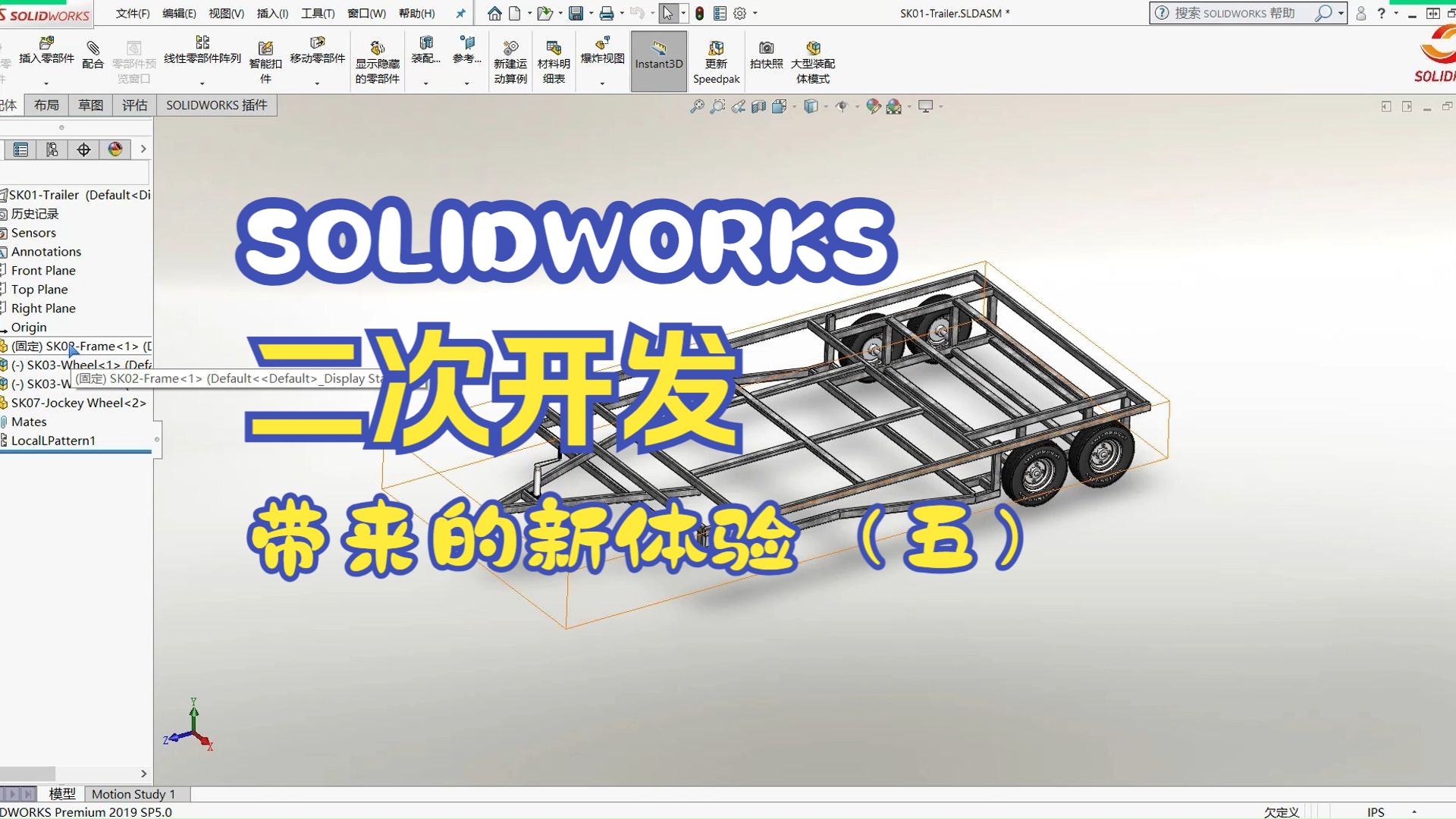Toggle Hide/Show Components display
The height and width of the screenshot is (819, 1456).
pyautogui.click(x=378, y=61)
